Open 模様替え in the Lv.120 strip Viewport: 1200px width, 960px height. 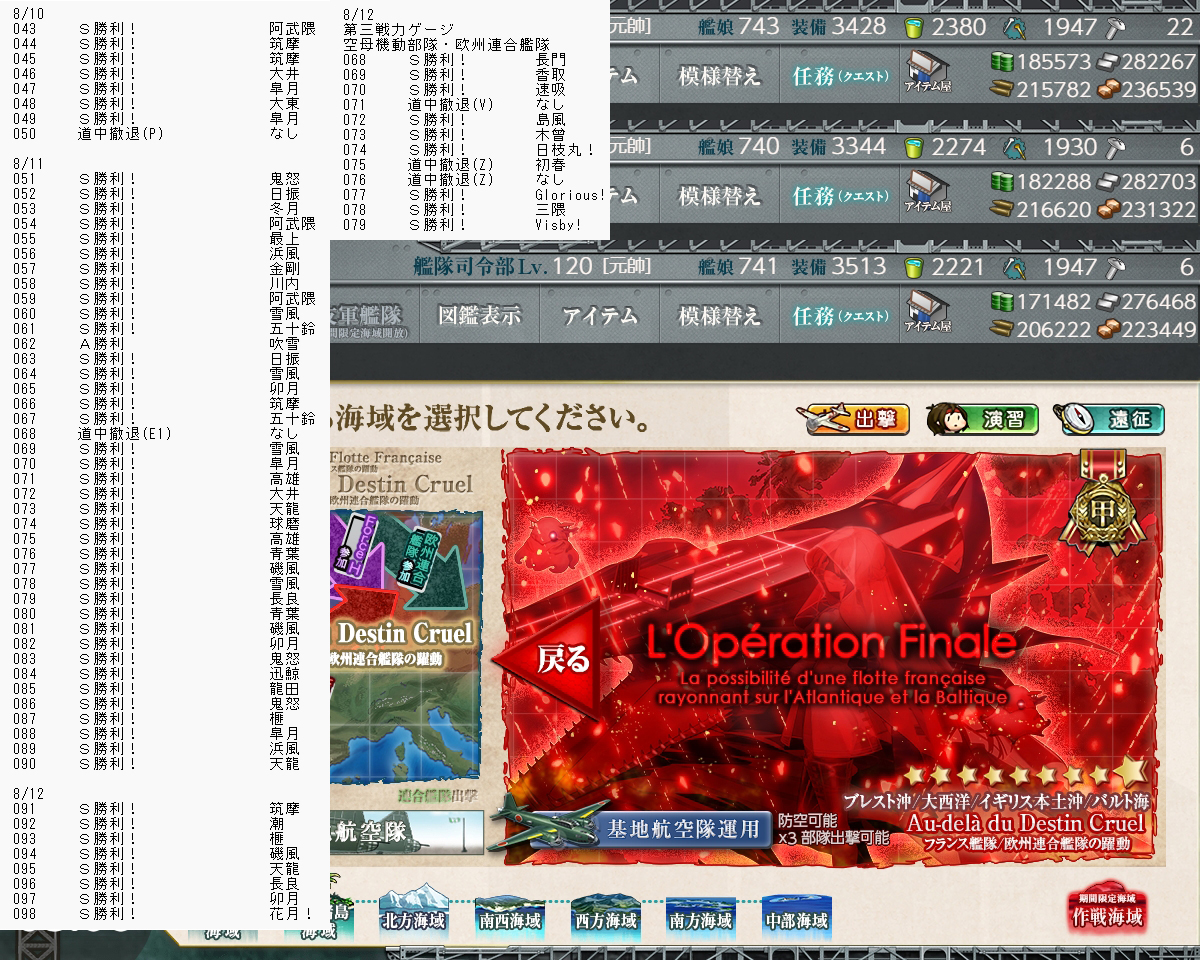[720, 316]
